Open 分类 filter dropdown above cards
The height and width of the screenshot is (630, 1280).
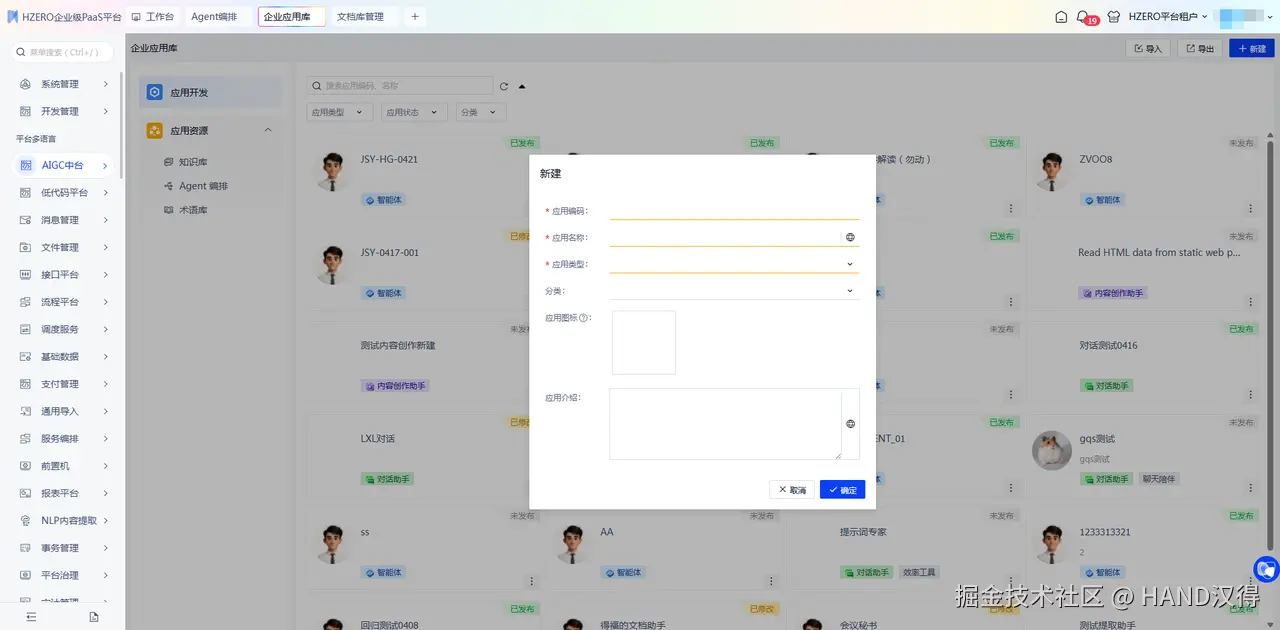[x=481, y=113]
